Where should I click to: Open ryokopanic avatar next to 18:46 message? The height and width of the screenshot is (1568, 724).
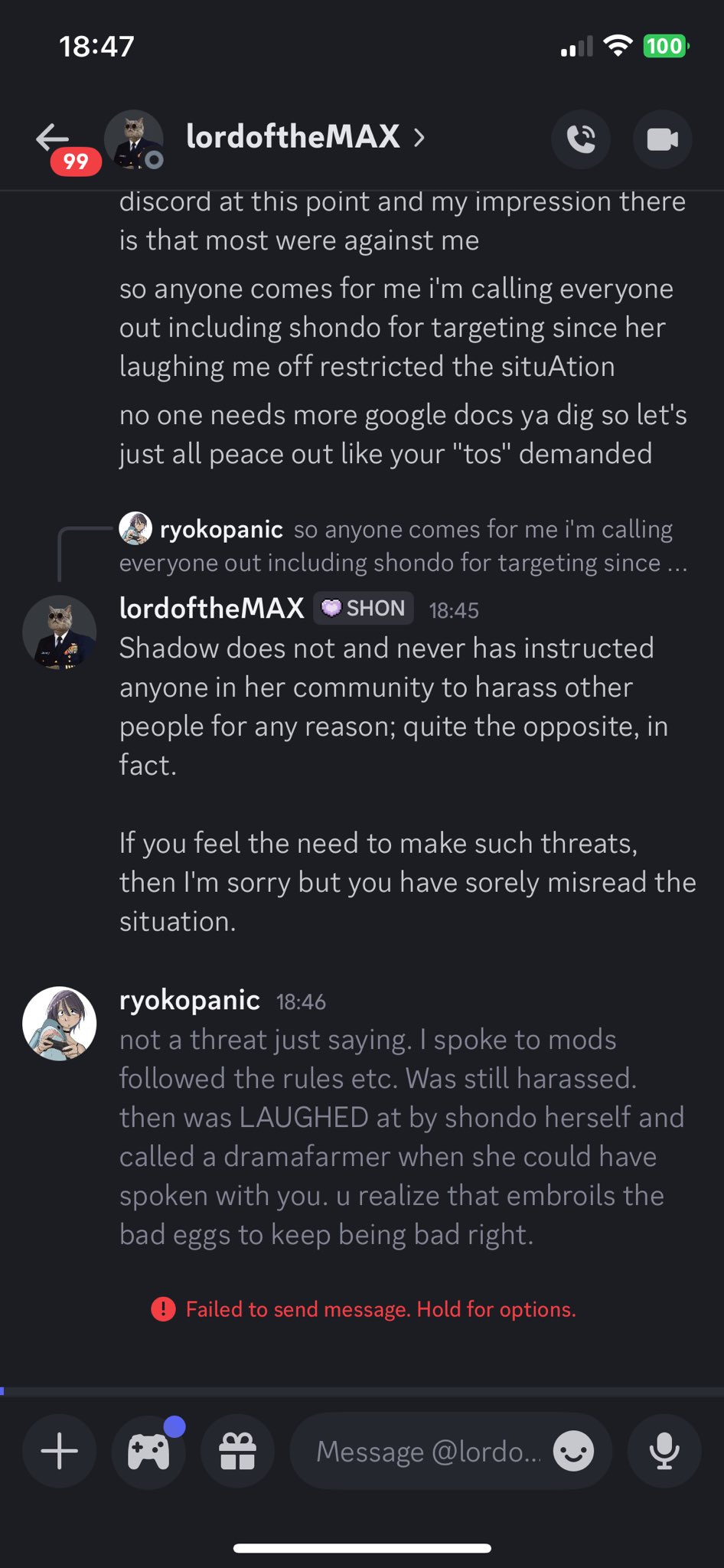point(60,1023)
